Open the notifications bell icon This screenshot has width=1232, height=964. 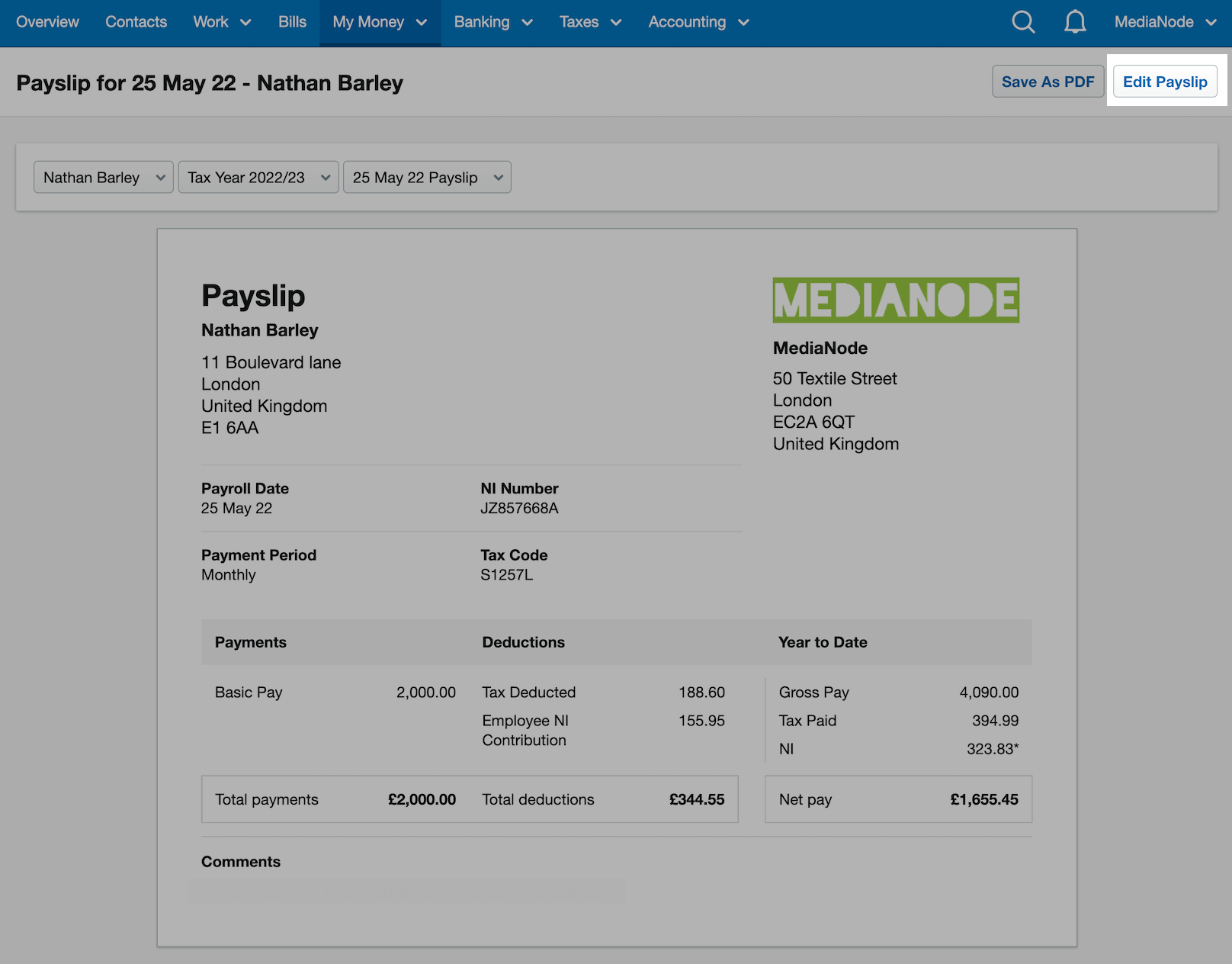point(1075,22)
